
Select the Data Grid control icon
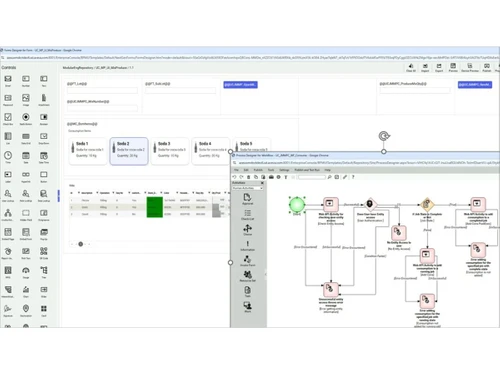tap(26, 136)
